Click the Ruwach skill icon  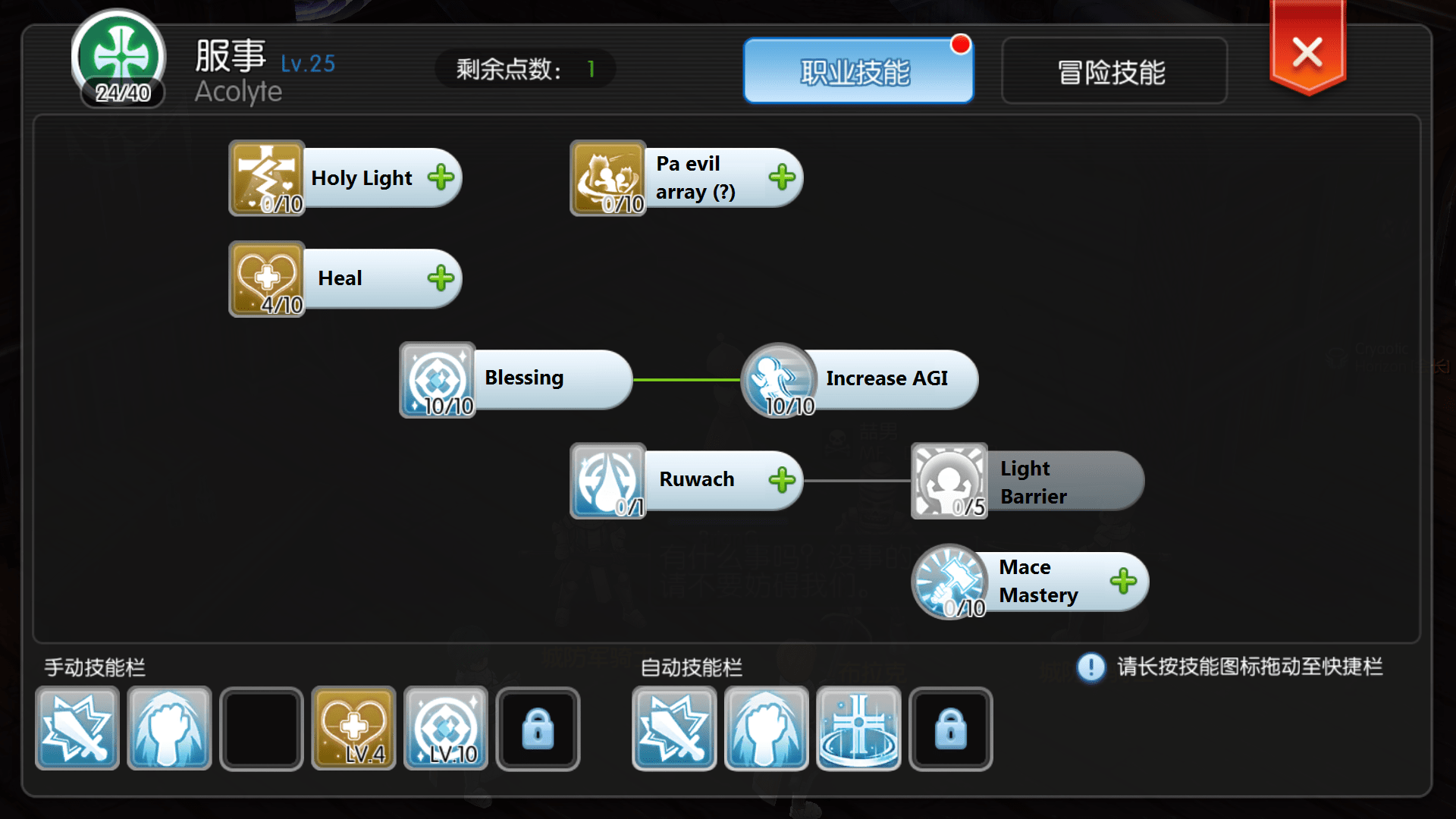(608, 480)
